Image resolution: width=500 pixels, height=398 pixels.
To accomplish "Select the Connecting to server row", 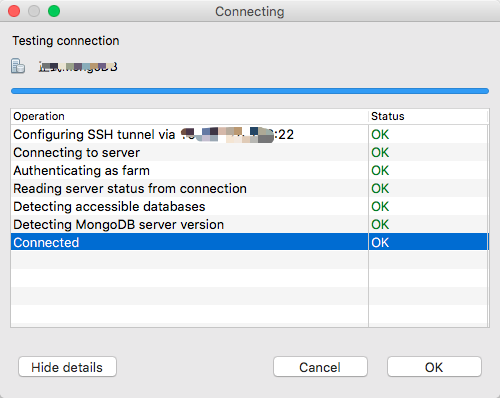I will pos(250,152).
